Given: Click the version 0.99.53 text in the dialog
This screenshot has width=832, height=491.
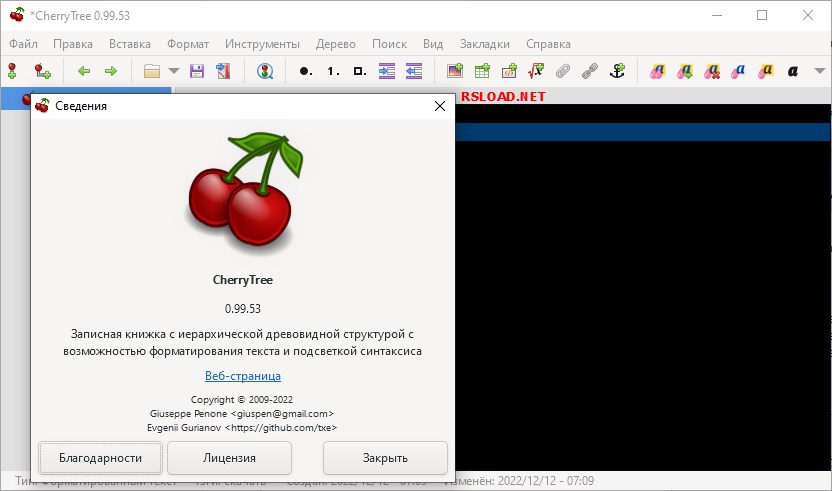Looking at the screenshot, I should (242, 308).
